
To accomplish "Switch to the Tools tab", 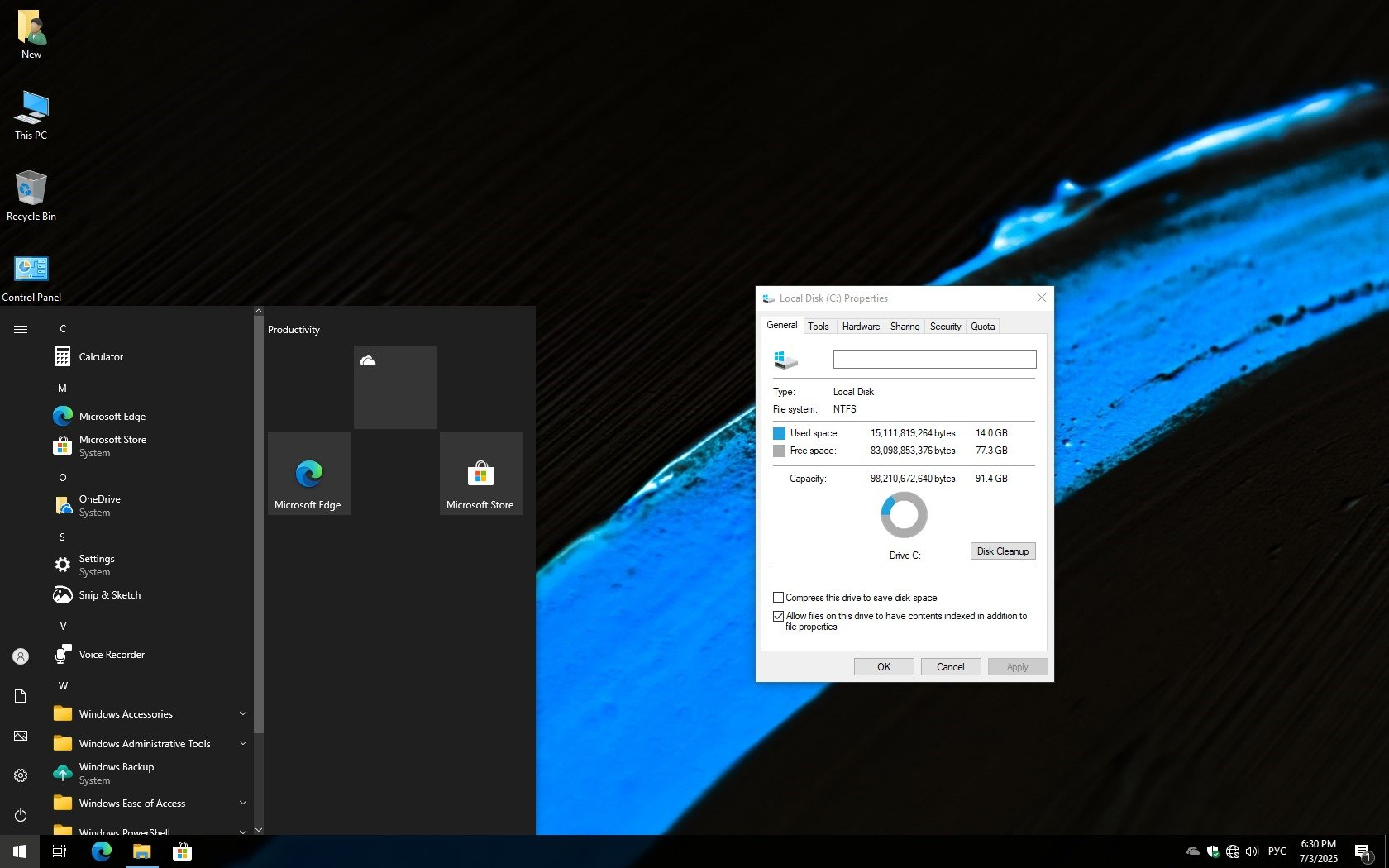I will pyautogui.click(x=818, y=327).
